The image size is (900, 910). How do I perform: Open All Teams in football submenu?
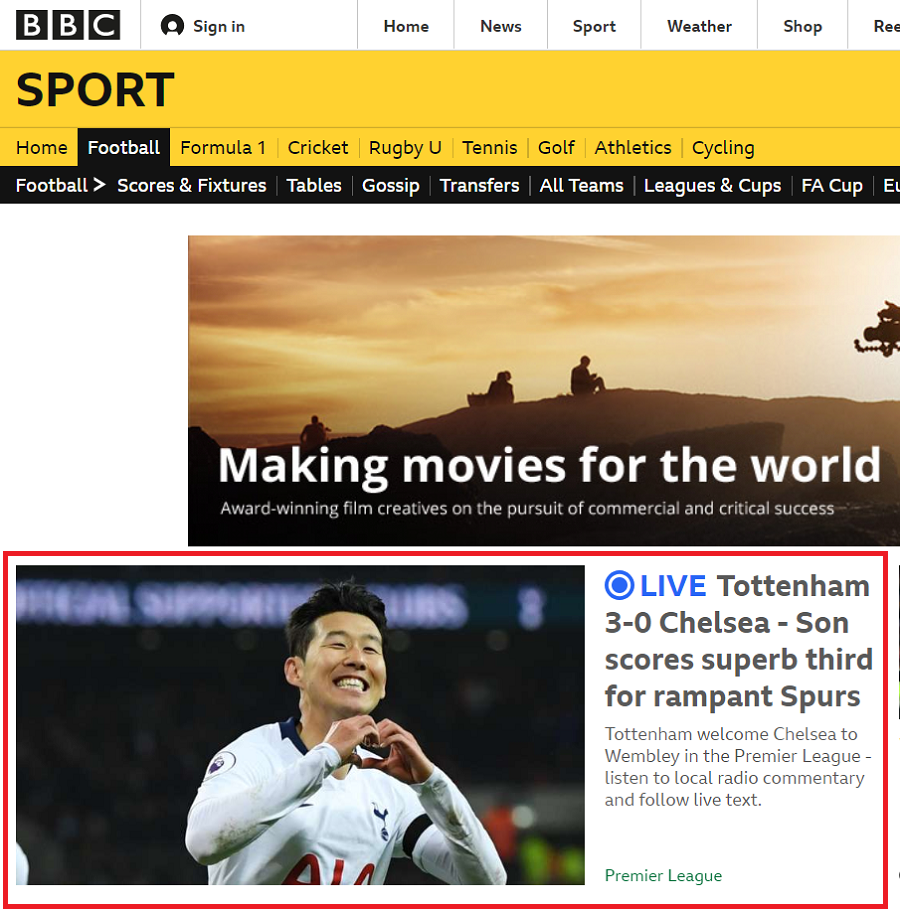pos(581,185)
